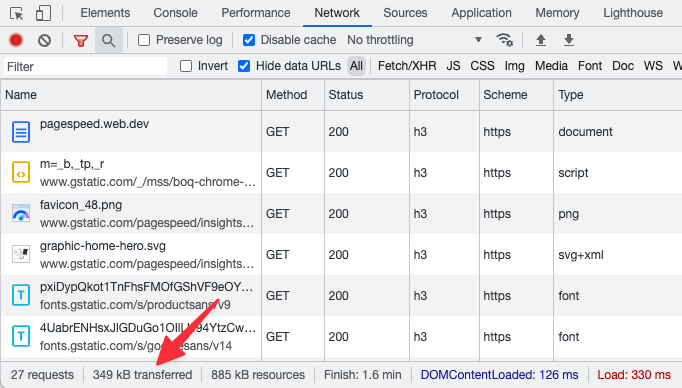This screenshot has height=388, width=682.
Task: Sort by the Type column header
Action: [x=618, y=95]
